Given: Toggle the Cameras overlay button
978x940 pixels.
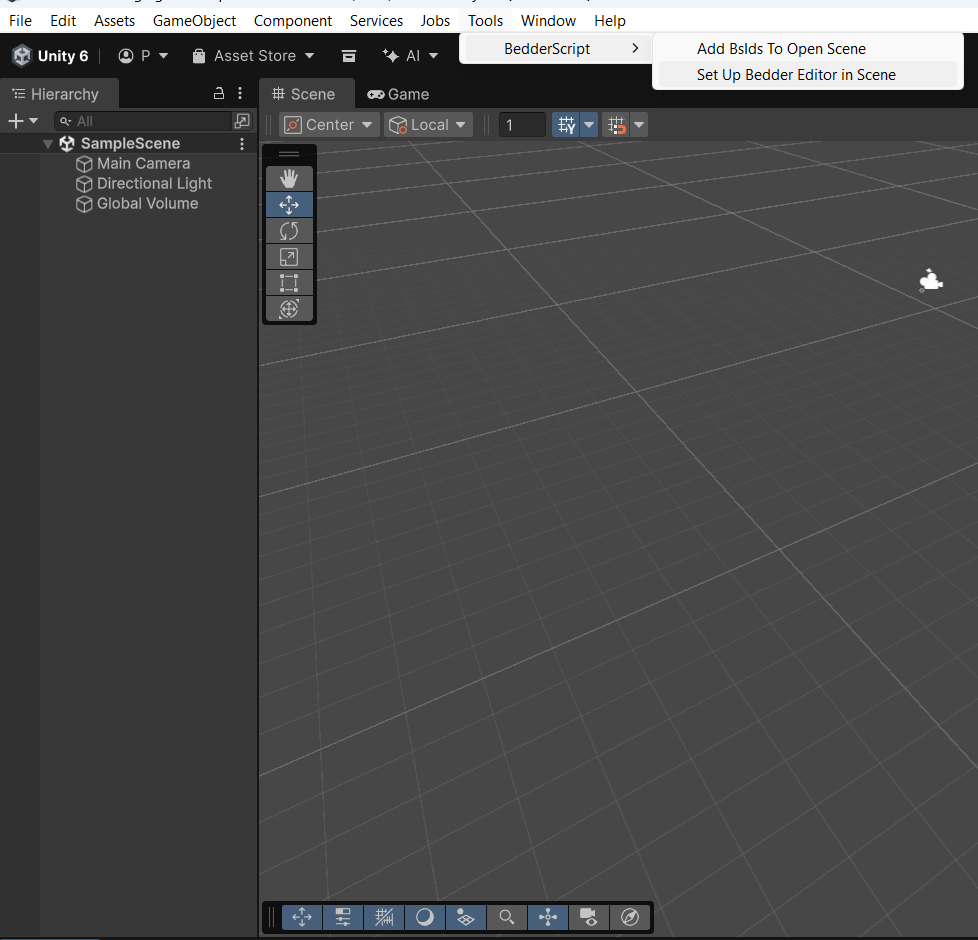Looking at the screenshot, I should point(588,917).
